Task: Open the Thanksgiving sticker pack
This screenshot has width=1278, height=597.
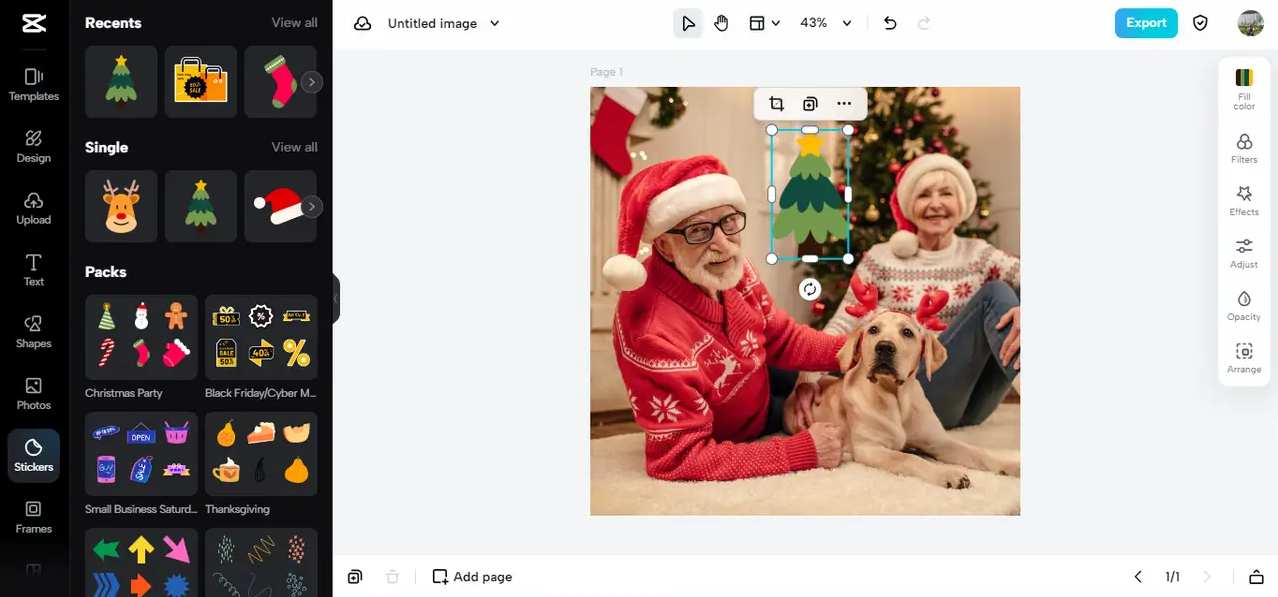Action: point(261,454)
